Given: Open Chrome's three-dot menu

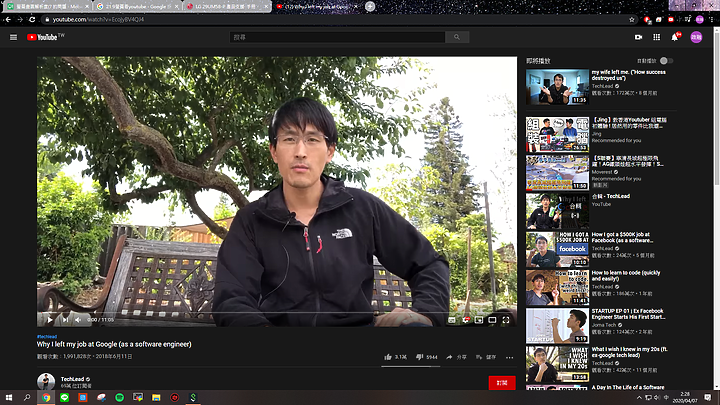Looking at the screenshot, I should tap(712, 19).
